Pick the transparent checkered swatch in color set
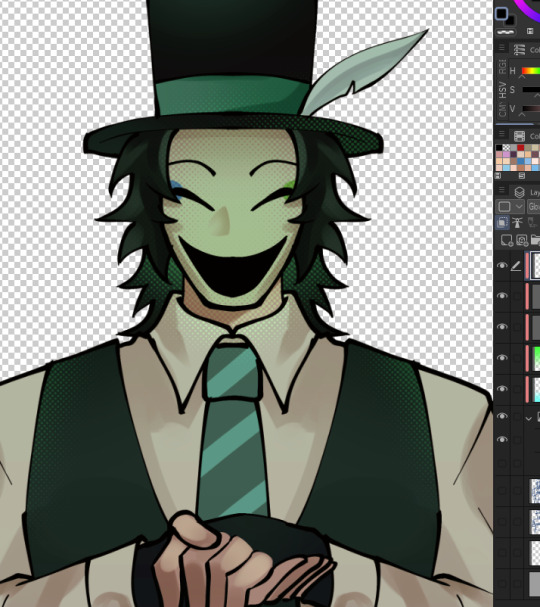The width and height of the screenshot is (540, 607). click(506, 147)
